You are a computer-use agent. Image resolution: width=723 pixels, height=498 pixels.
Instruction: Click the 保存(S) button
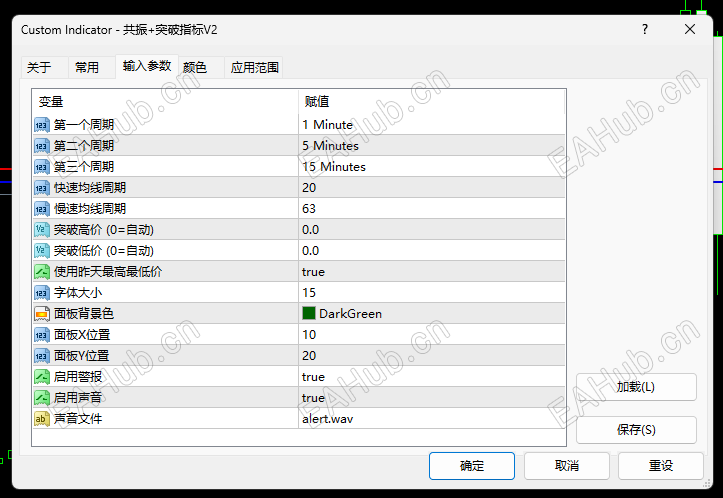click(x=636, y=430)
